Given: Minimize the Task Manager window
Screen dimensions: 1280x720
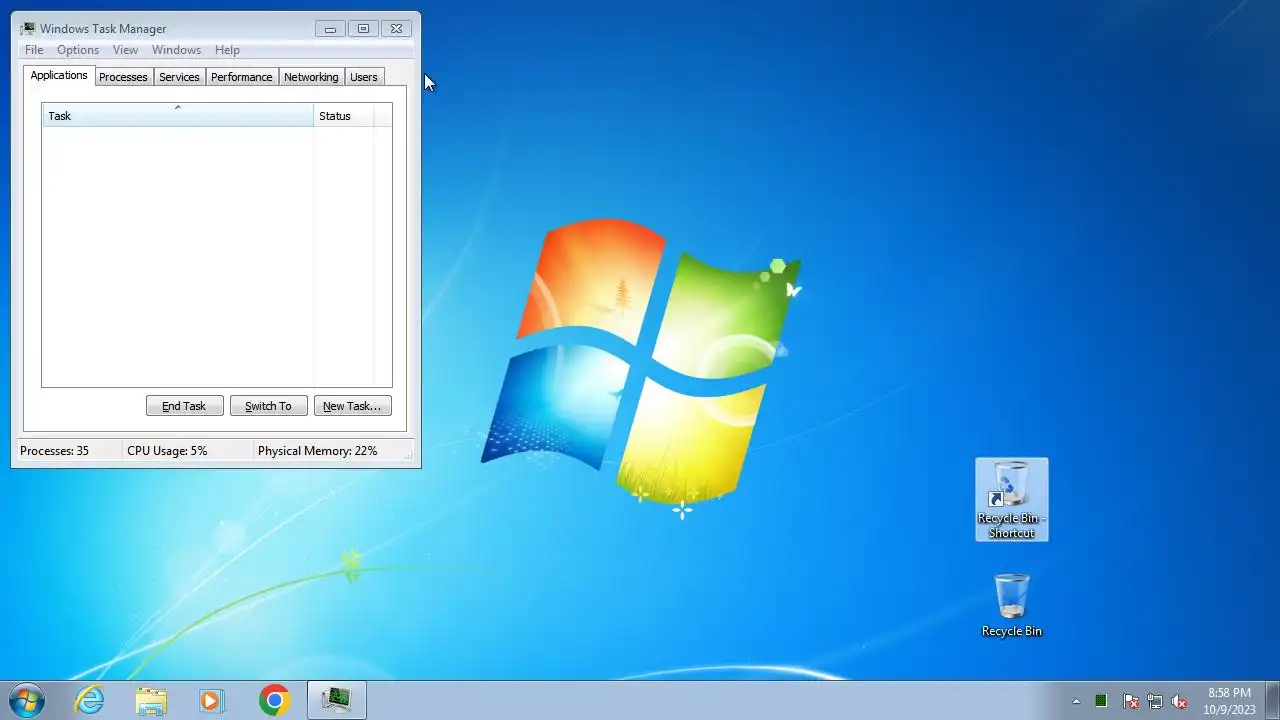Looking at the screenshot, I should (x=330, y=29).
